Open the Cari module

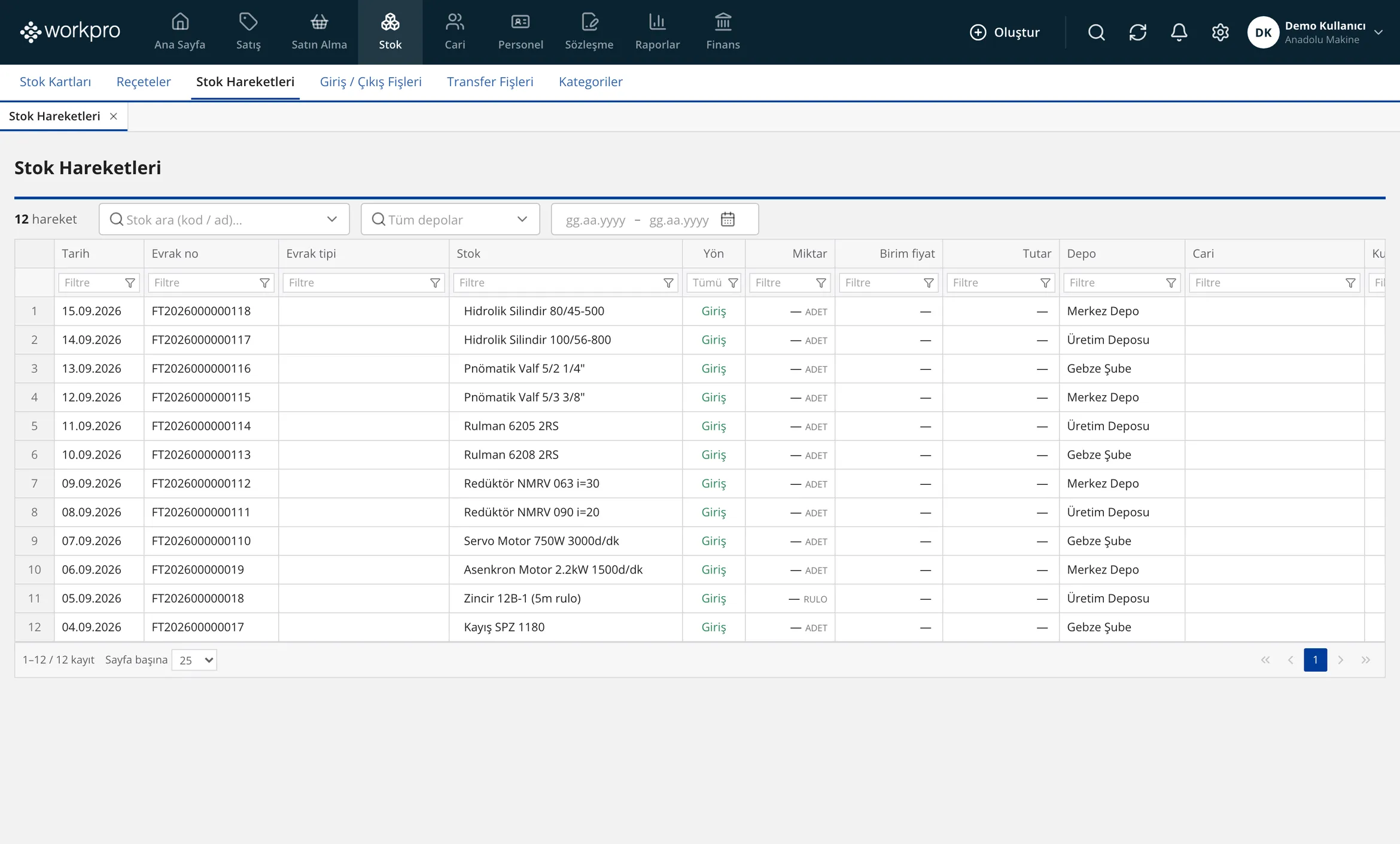[x=455, y=32]
